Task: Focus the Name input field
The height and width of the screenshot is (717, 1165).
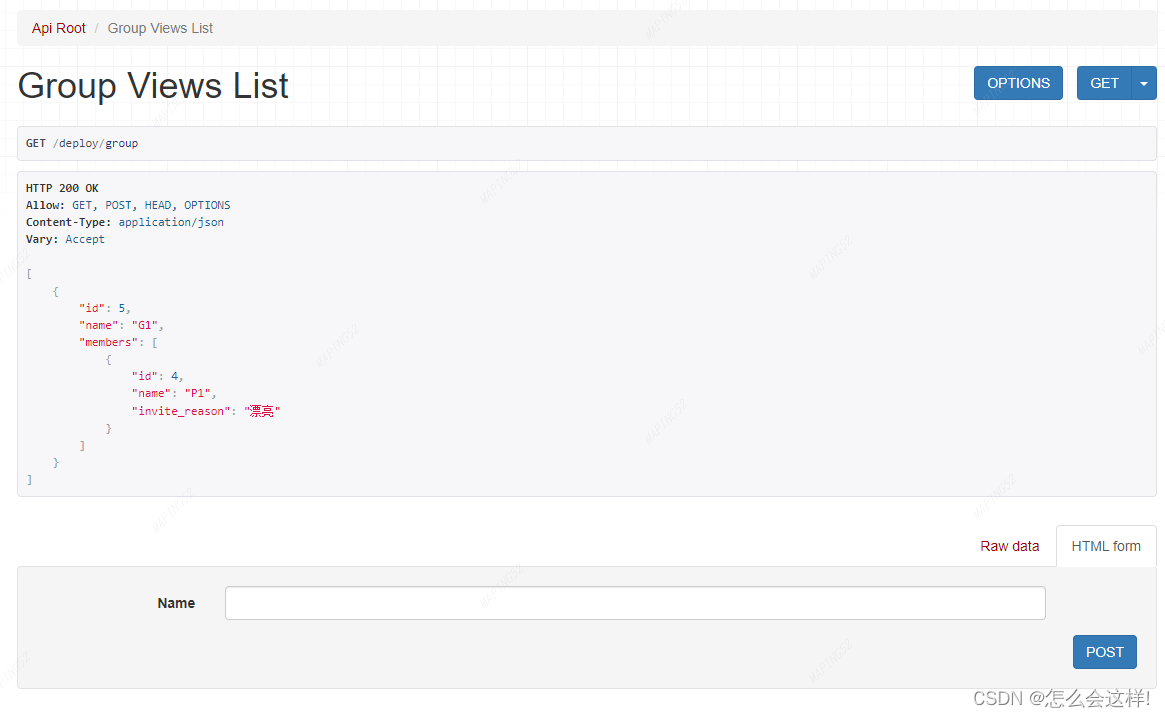Action: pos(635,603)
